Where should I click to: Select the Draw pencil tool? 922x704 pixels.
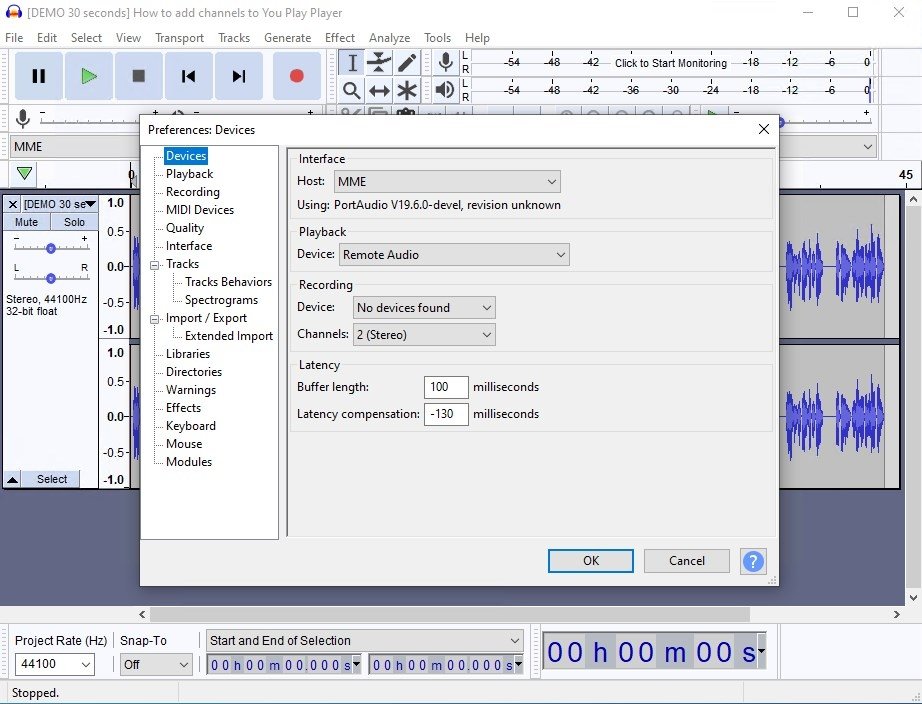point(407,62)
